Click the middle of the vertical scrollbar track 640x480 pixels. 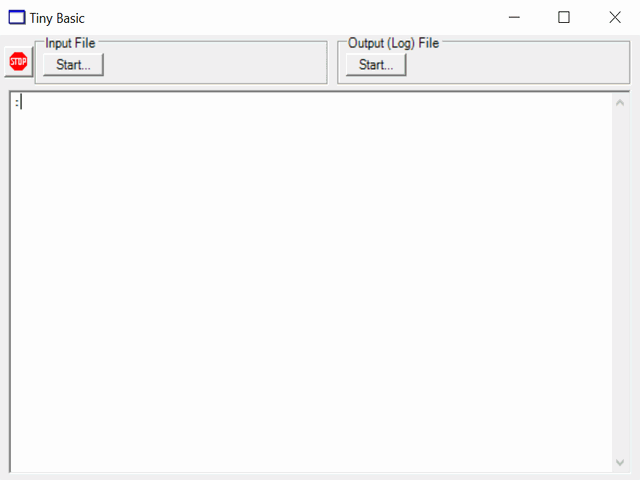coord(620,282)
